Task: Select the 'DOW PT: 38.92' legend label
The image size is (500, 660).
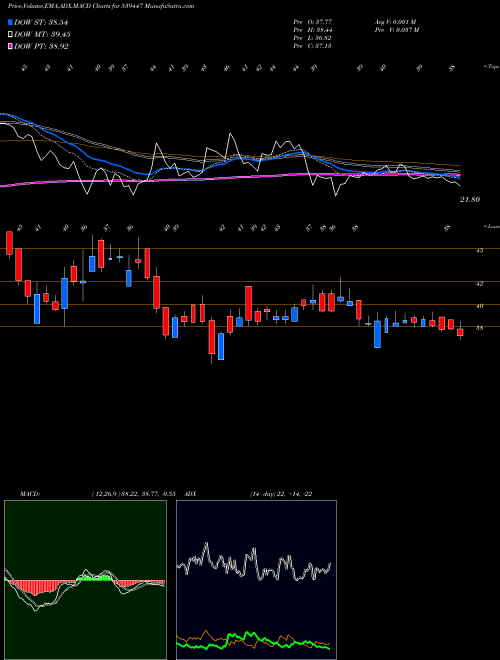Action: coord(41,46)
